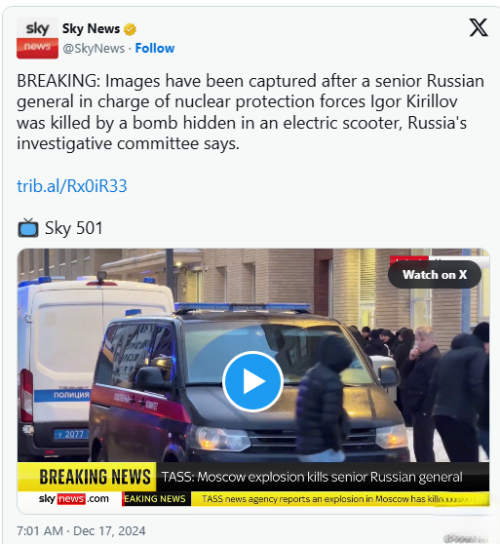Click the BREAKING tweet text body
This screenshot has width=500, height=544.
click(250, 112)
